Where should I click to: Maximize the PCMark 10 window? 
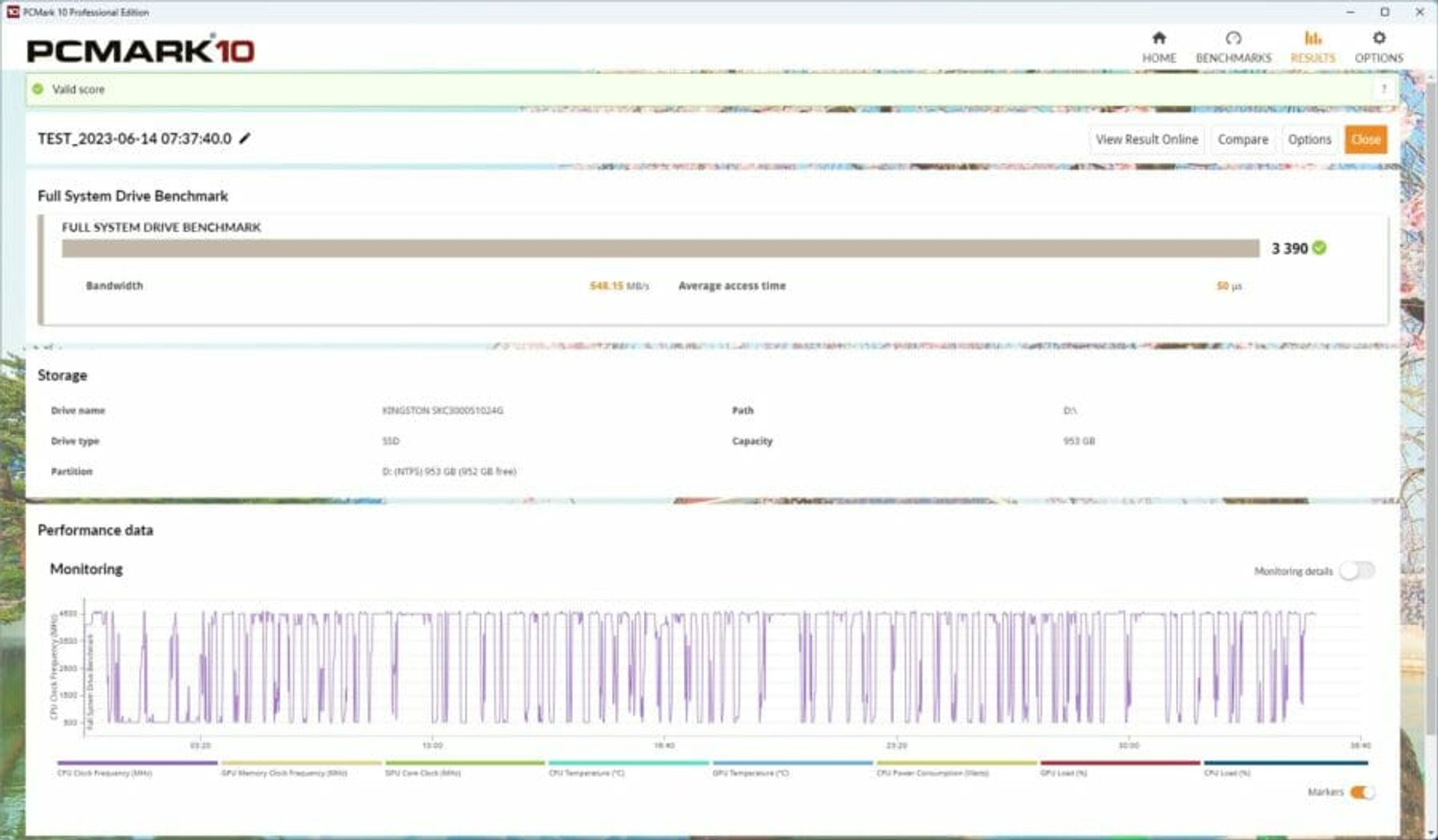[1385, 12]
